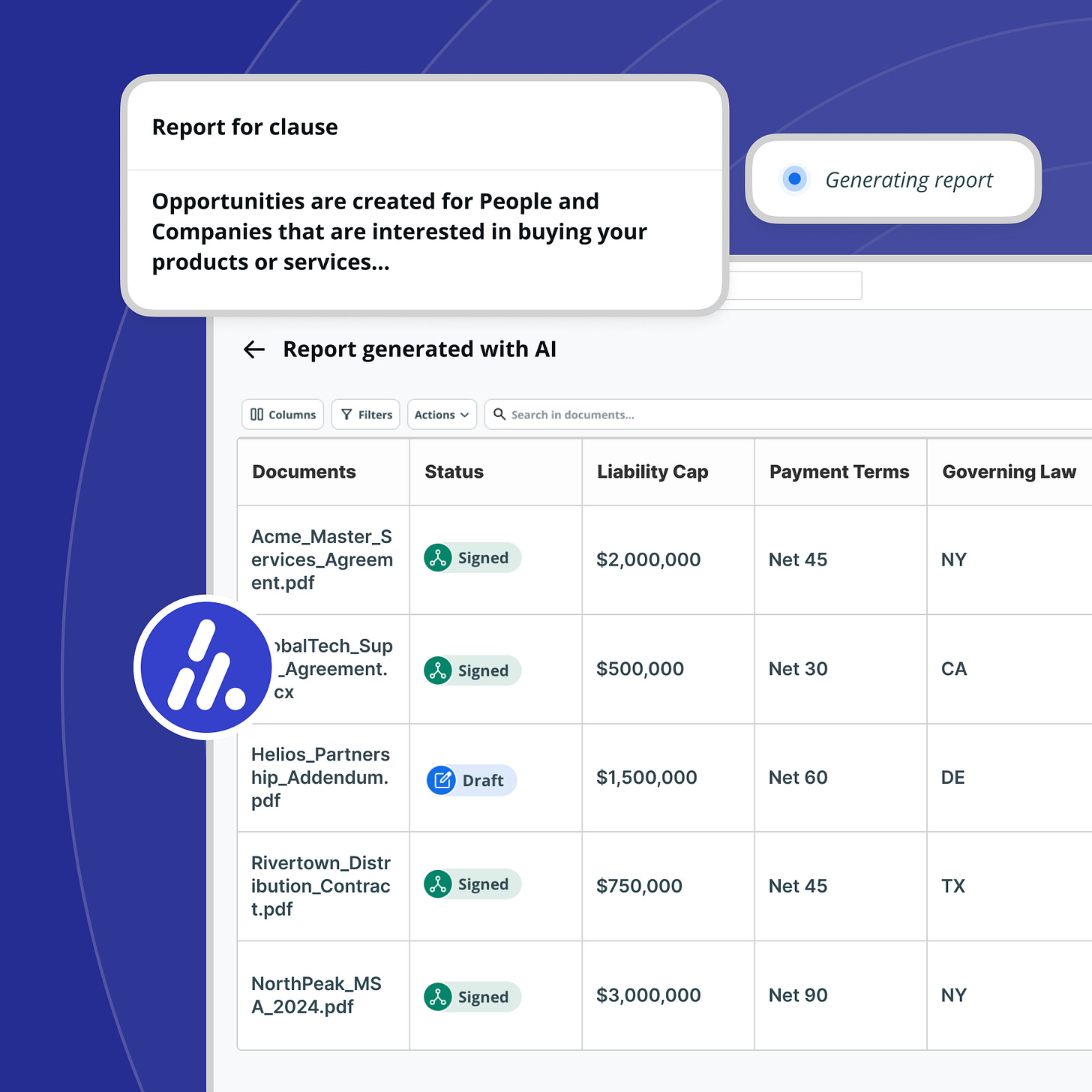Click the Signed icon for Acme_Master_Services_Agreement
Screen dimensions: 1092x1092
[x=438, y=558]
